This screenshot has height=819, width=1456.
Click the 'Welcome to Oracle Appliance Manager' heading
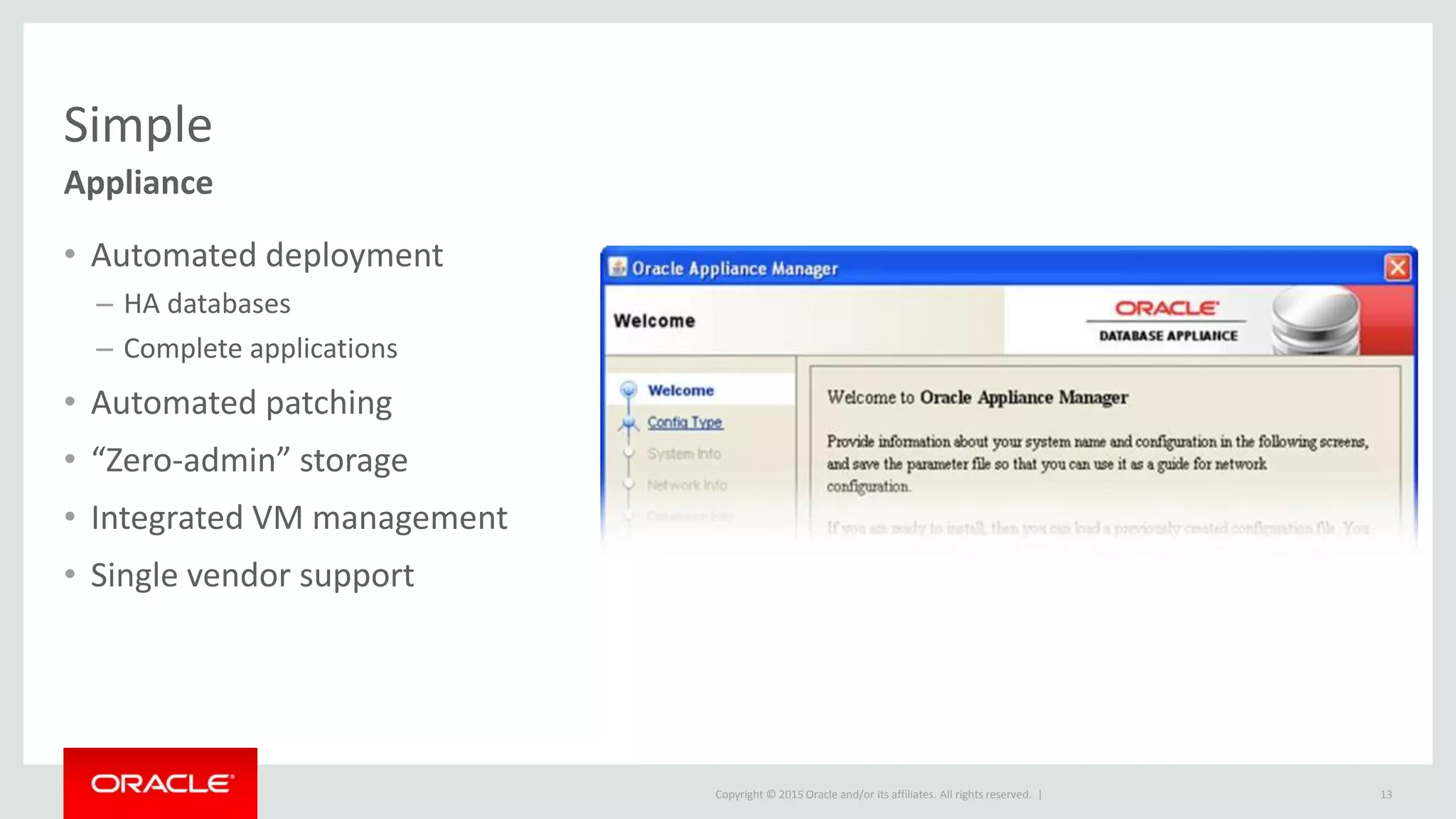click(977, 397)
